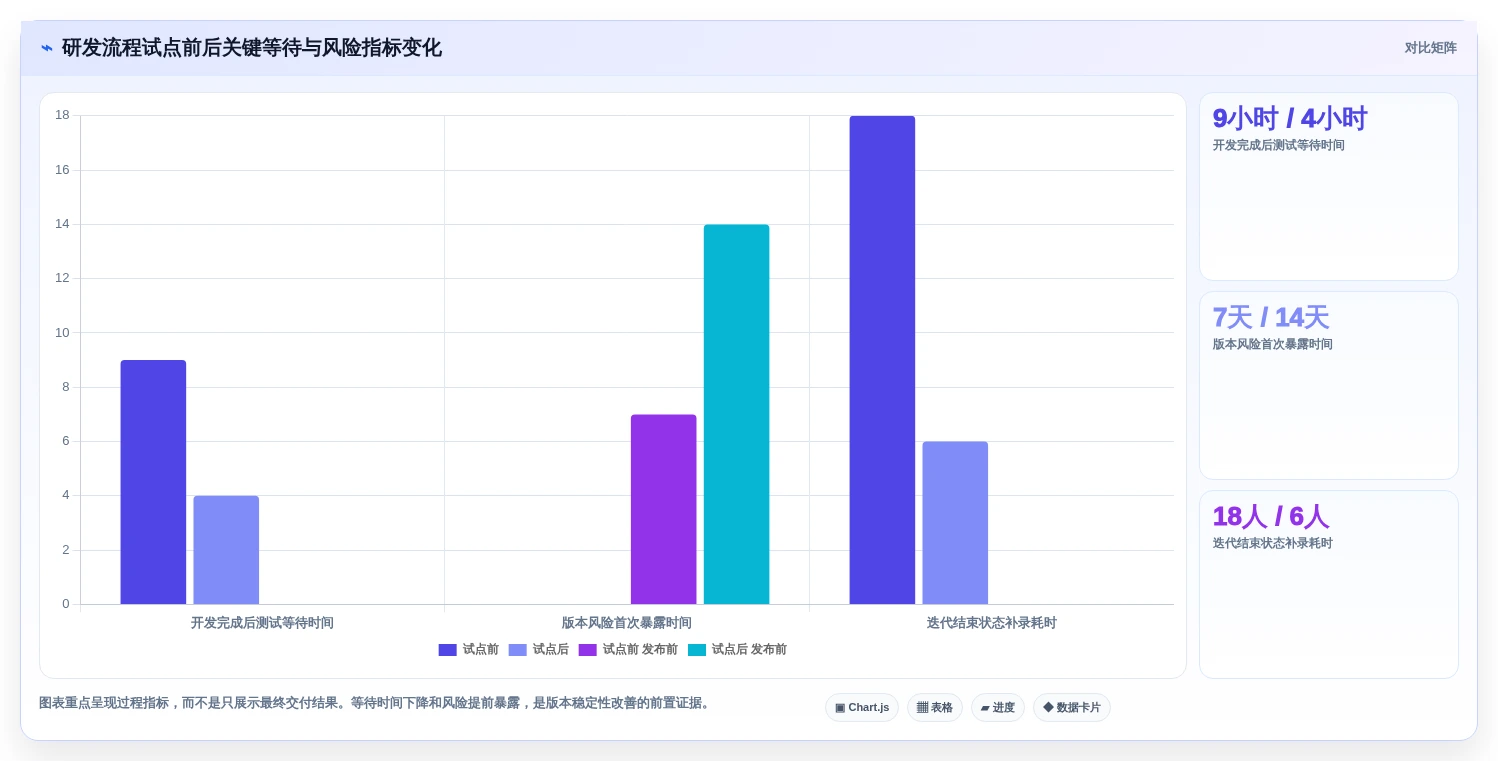
Task: Toggle the 试点后 legend item
Action: 539,650
